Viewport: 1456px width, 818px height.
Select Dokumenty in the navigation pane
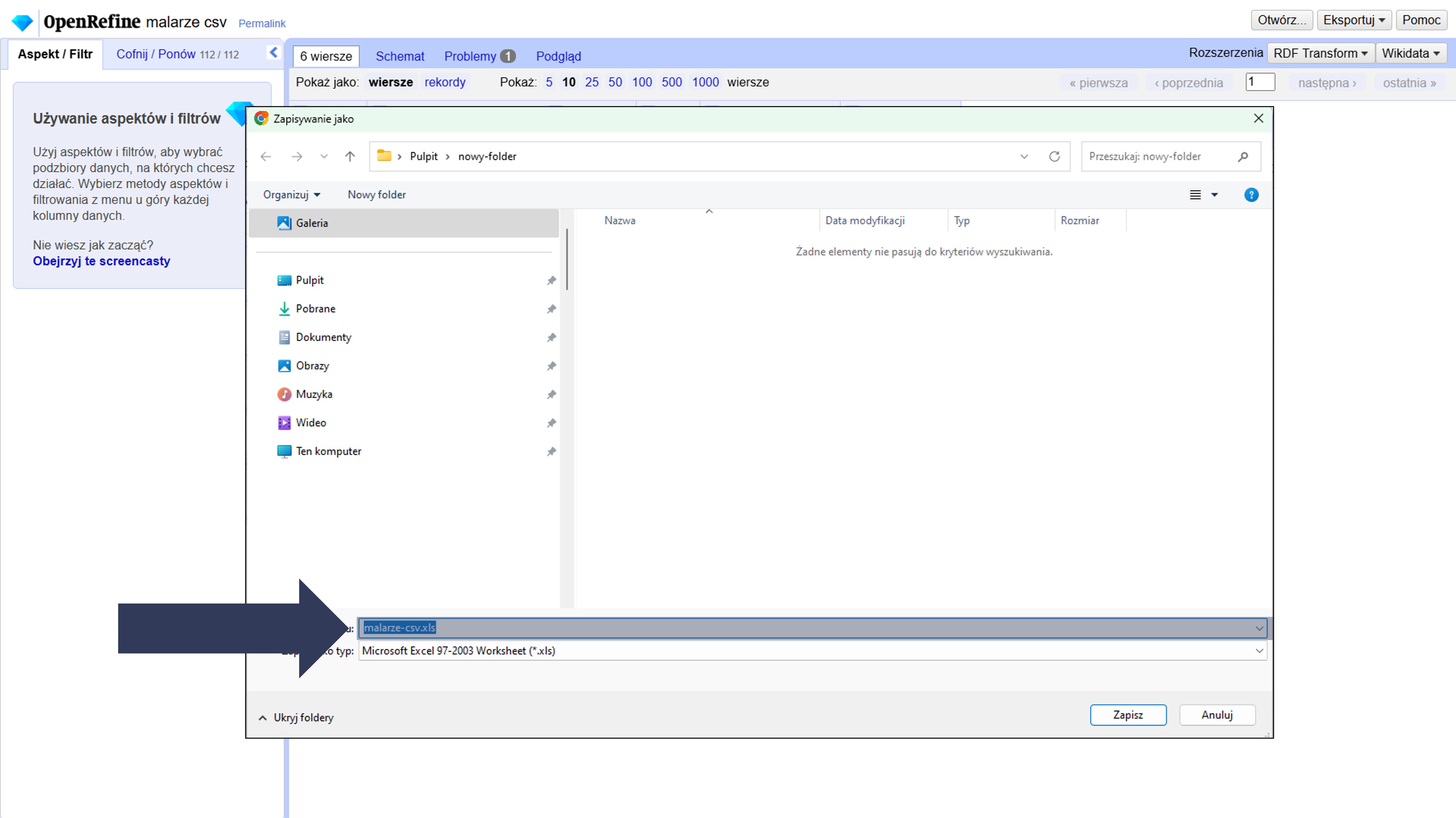pos(323,337)
